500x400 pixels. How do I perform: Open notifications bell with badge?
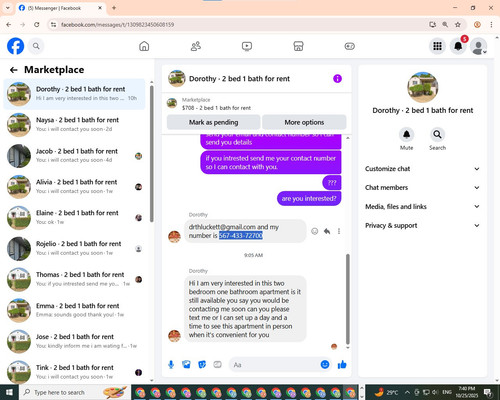[458, 46]
